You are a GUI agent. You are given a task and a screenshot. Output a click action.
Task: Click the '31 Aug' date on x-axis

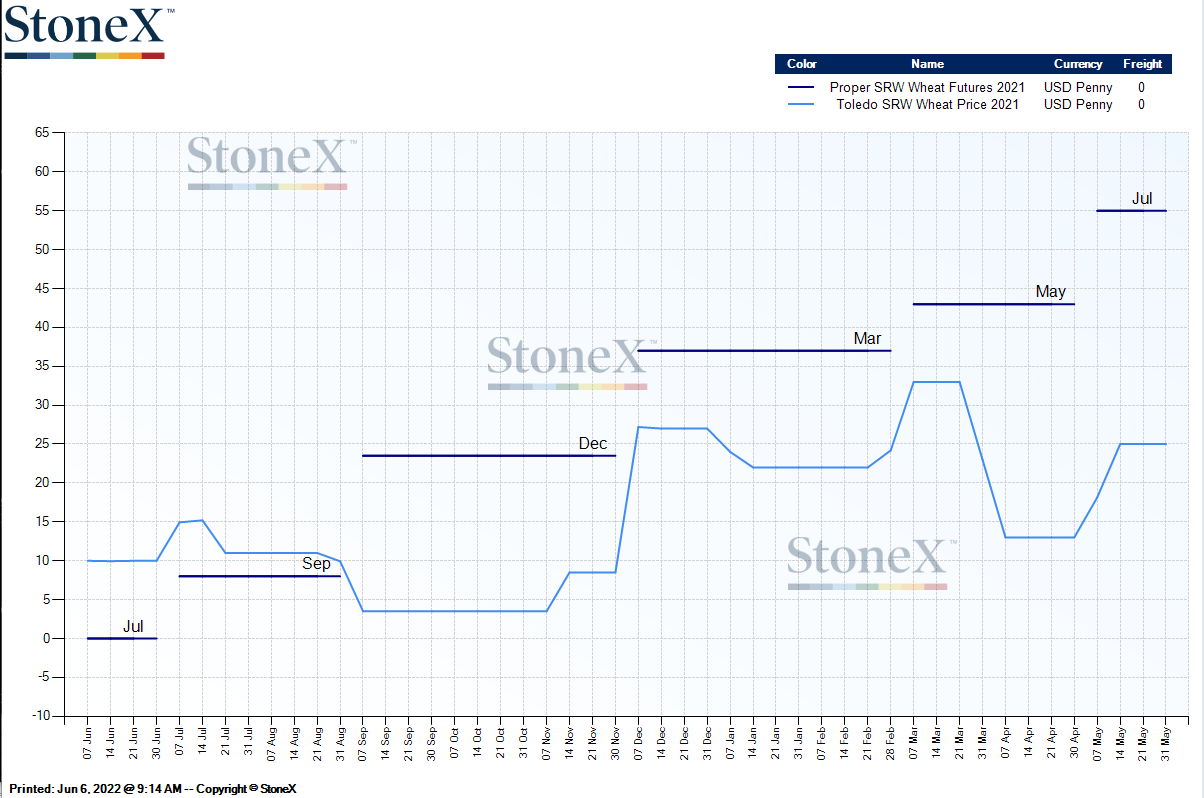(x=340, y=743)
